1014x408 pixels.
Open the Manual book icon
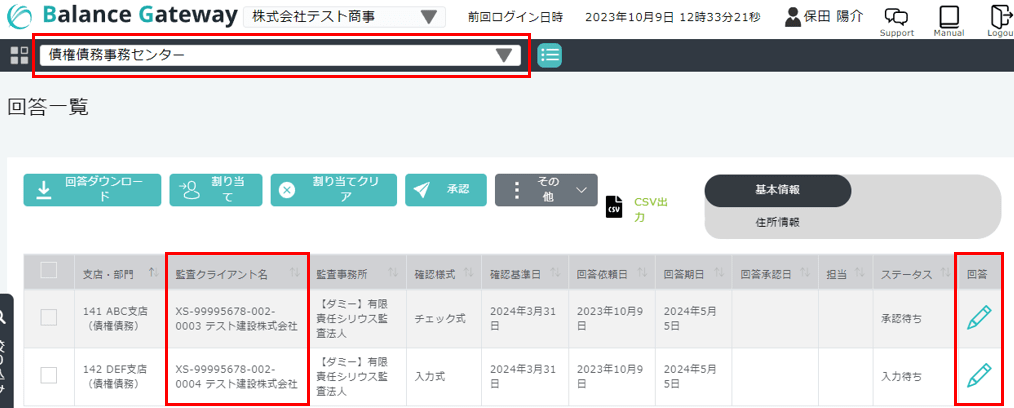[948, 16]
